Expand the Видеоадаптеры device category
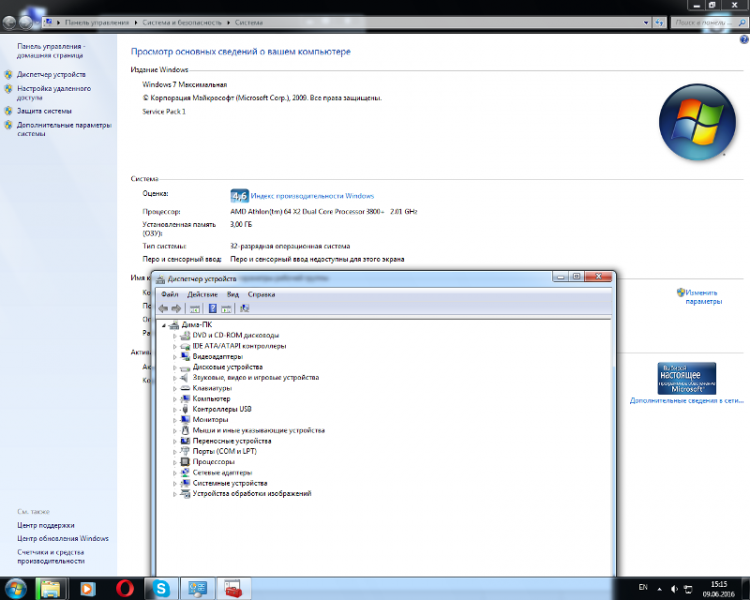750x600 pixels. pos(174,357)
